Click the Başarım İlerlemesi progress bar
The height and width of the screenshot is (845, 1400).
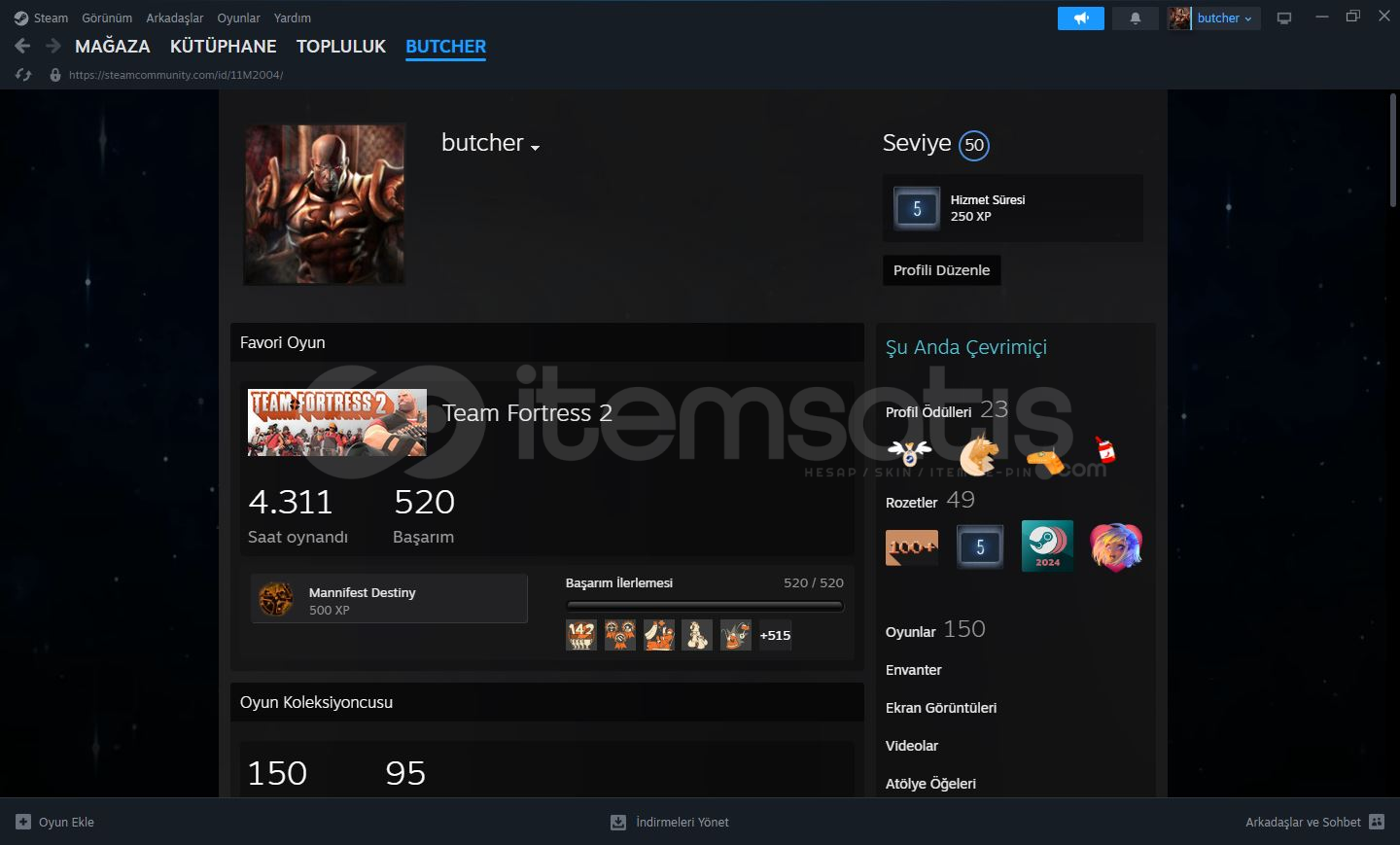coord(705,606)
